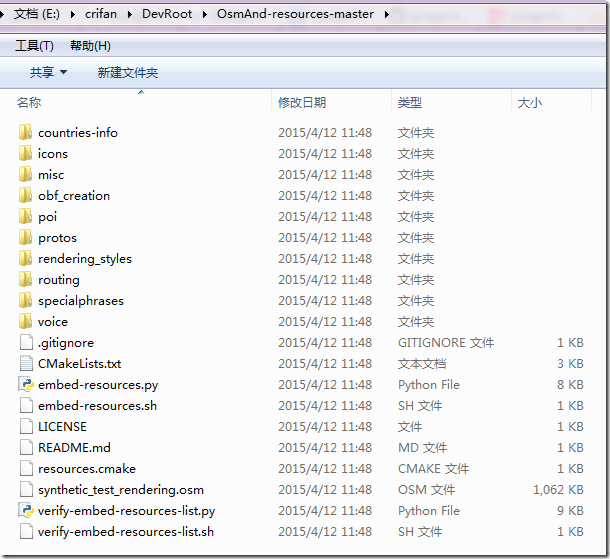Select the specialphrases folder name
The image size is (610, 559).
[x=81, y=301]
